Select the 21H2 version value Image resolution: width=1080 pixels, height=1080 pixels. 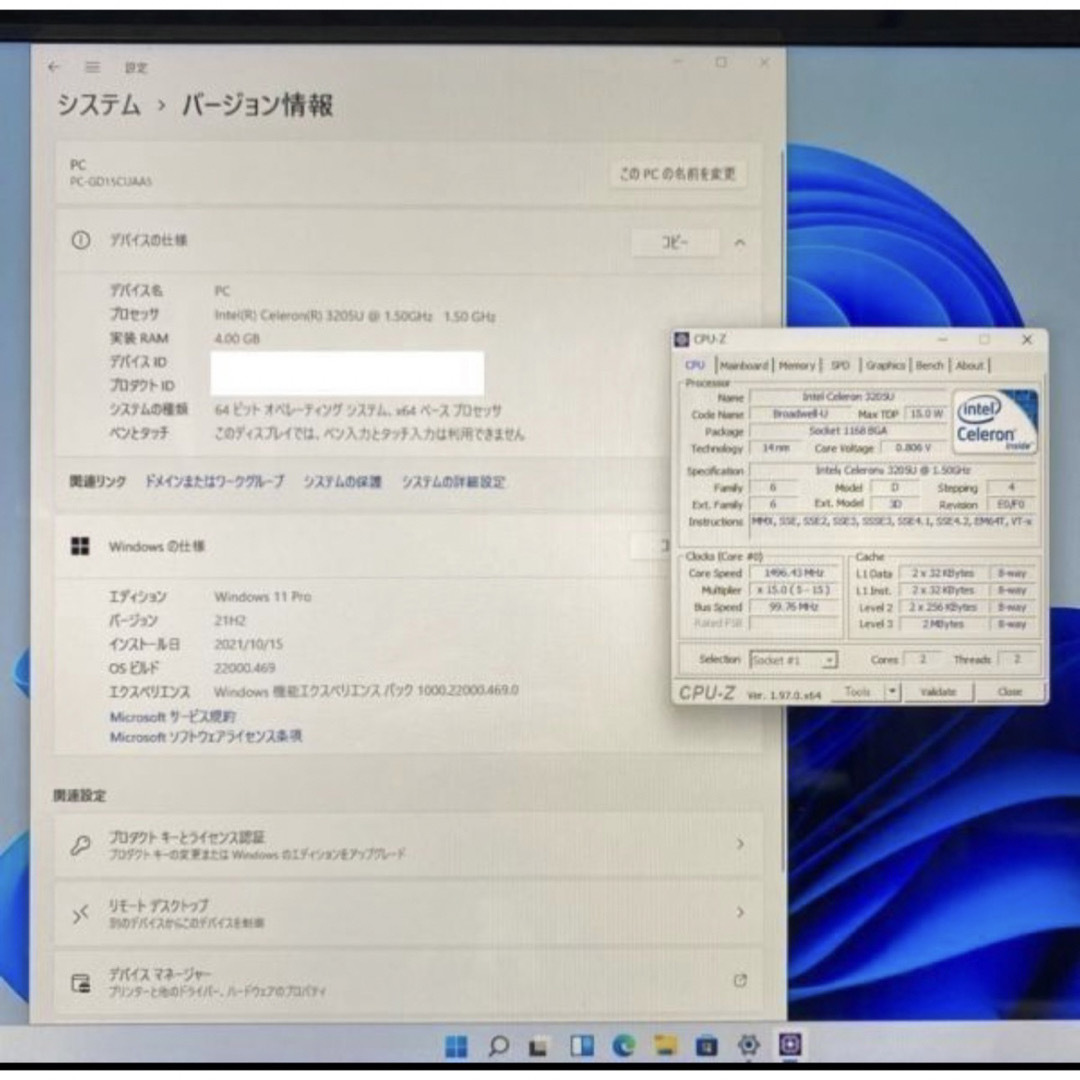(x=229, y=621)
